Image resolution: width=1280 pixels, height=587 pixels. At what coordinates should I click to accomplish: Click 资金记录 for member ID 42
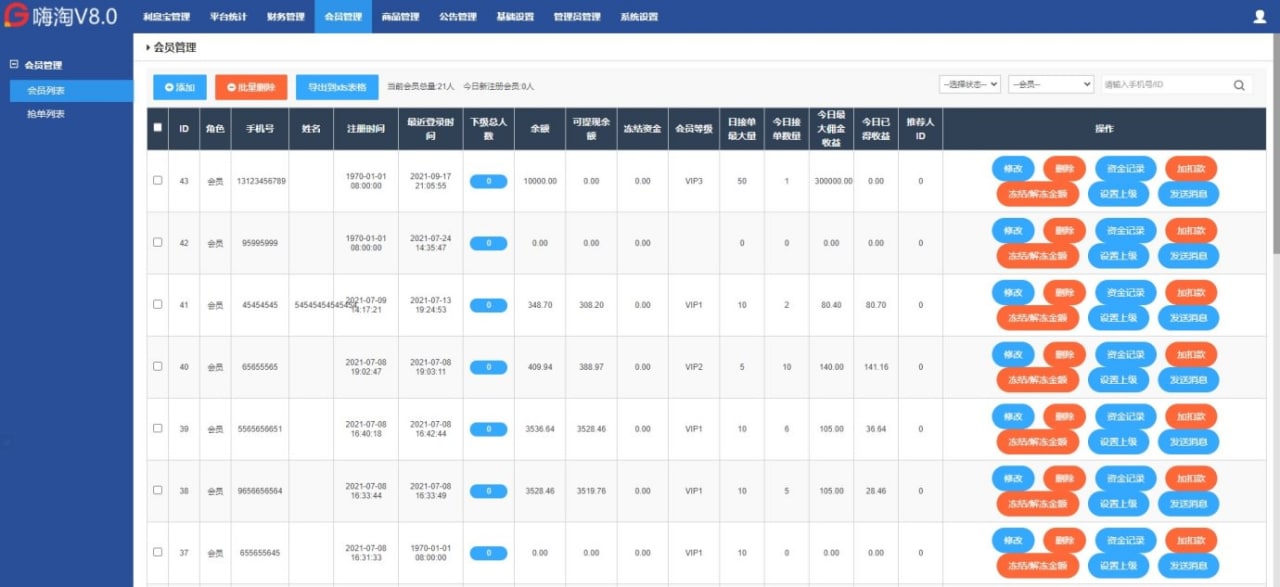[1125, 231]
